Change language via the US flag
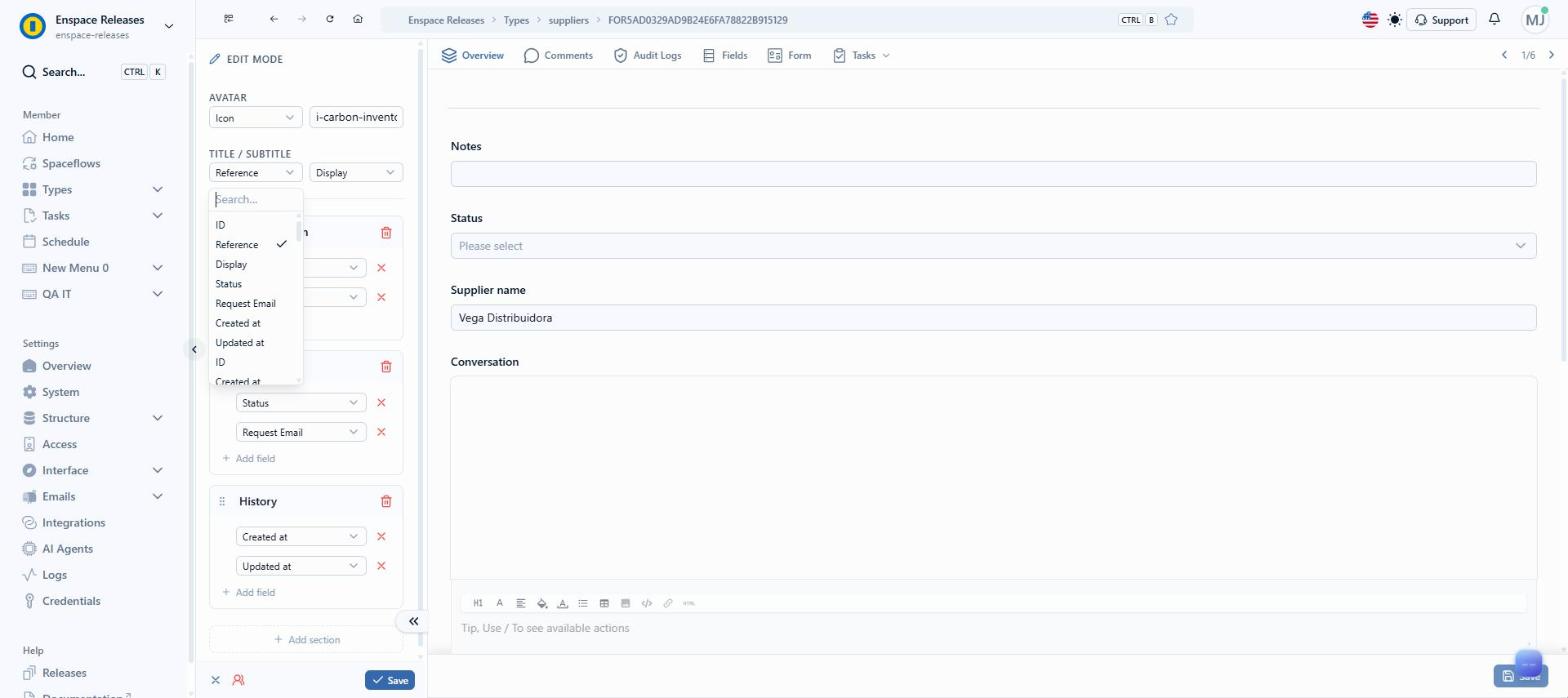The height and width of the screenshot is (698, 1568). coord(1370,20)
